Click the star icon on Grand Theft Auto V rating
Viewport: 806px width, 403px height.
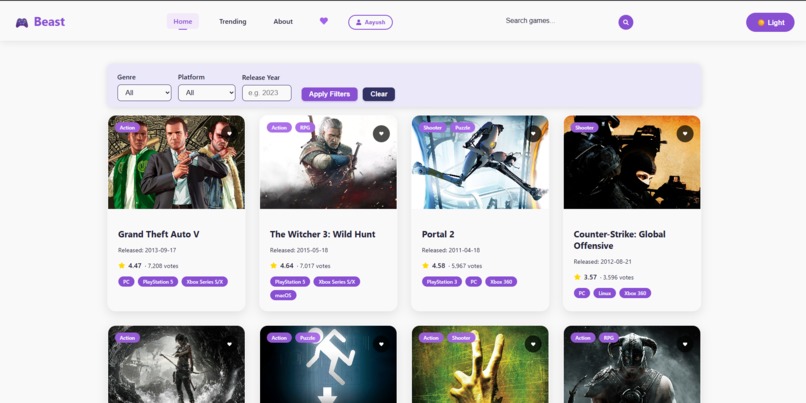click(x=121, y=266)
